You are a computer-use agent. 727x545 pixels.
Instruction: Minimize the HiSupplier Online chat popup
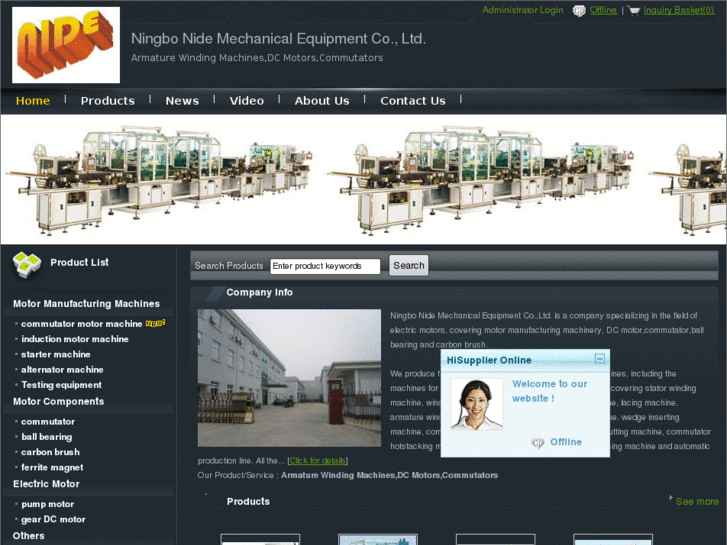(x=599, y=359)
